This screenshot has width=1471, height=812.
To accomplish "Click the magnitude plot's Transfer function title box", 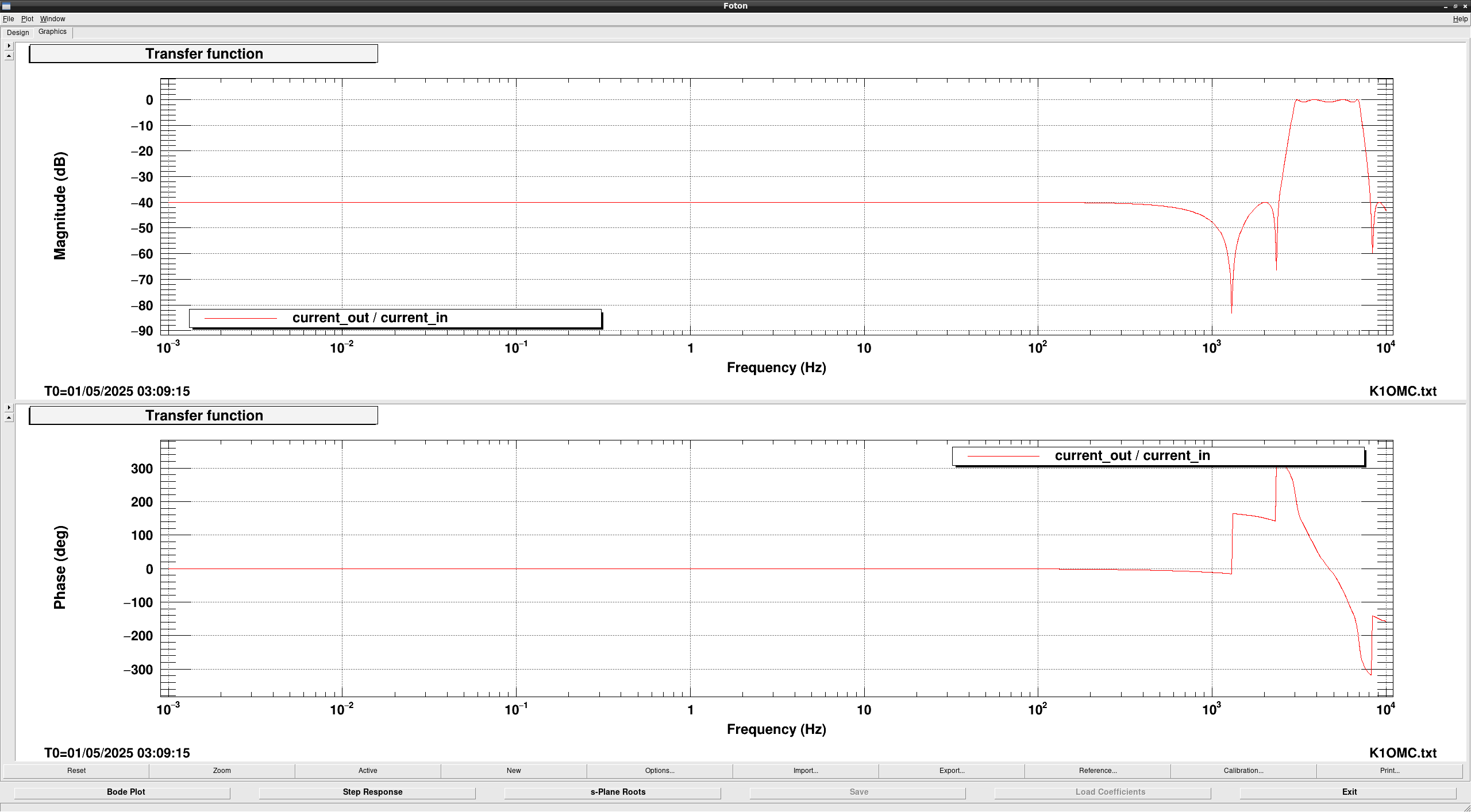I will tap(203, 53).
